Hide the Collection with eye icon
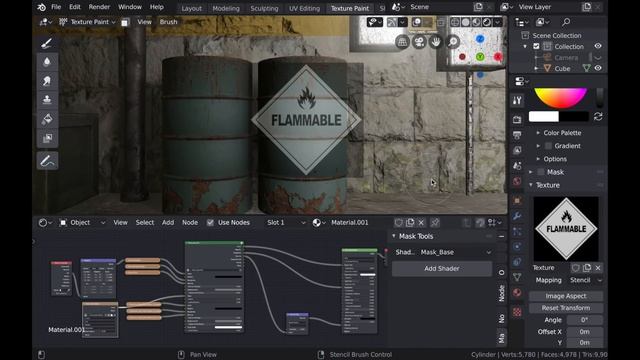This screenshot has width=640, height=360. 598,46
